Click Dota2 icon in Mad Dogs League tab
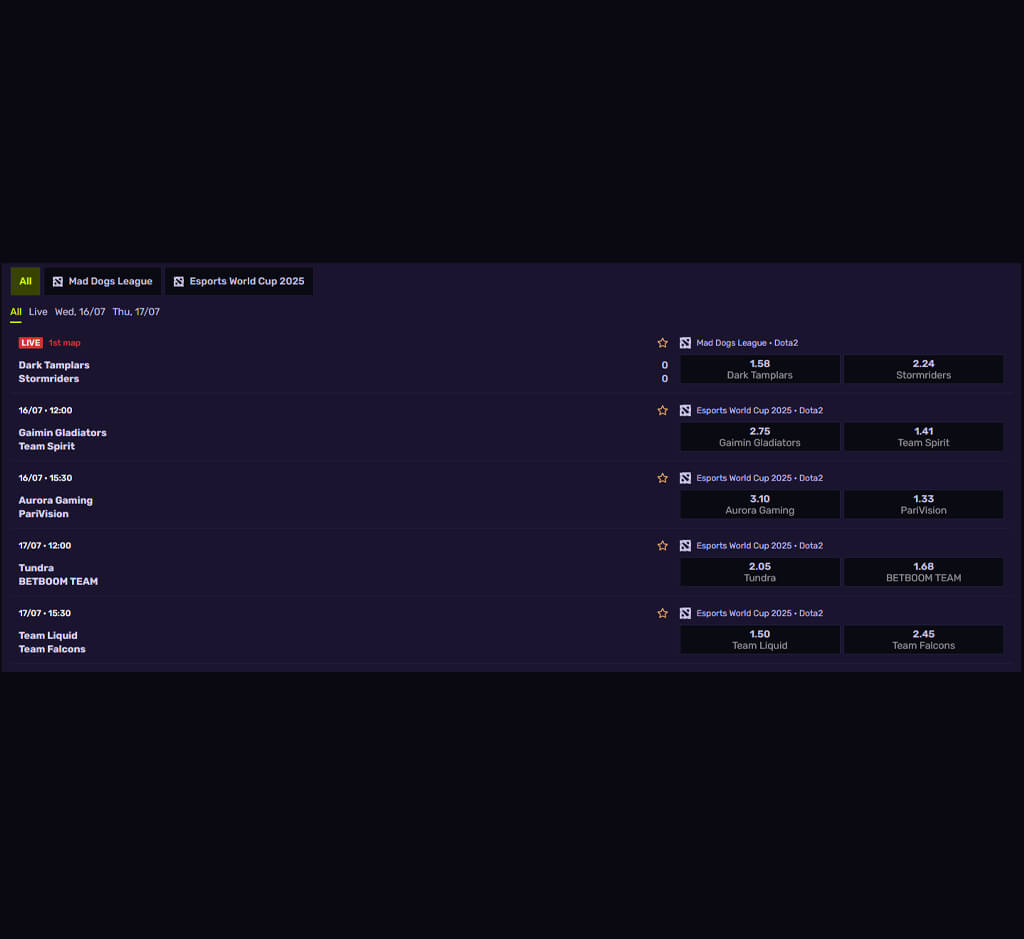1024x939 pixels. click(57, 281)
